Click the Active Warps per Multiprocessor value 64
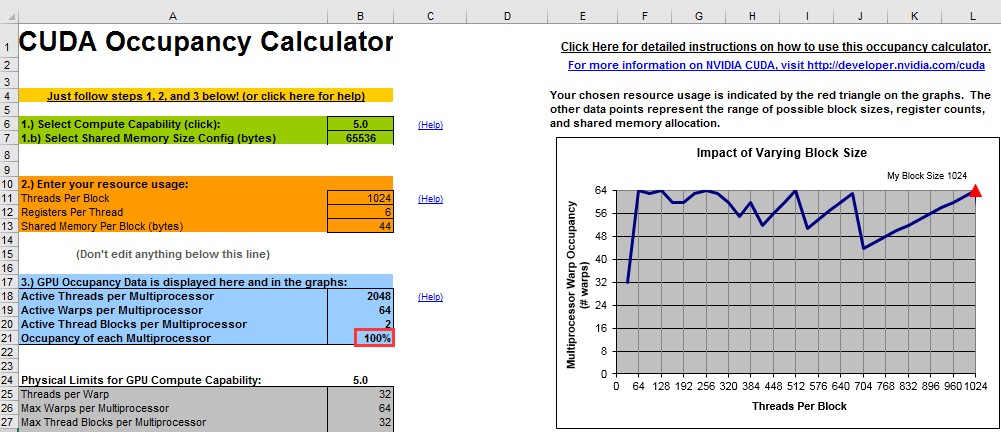The height and width of the screenshot is (432, 1001). (x=360, y=310)
